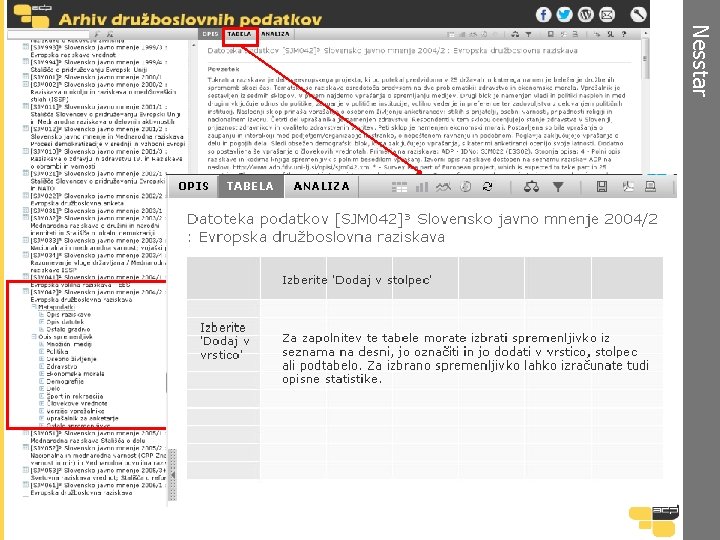Open vprašalnik za anketarje tree item

click(82, 418)
